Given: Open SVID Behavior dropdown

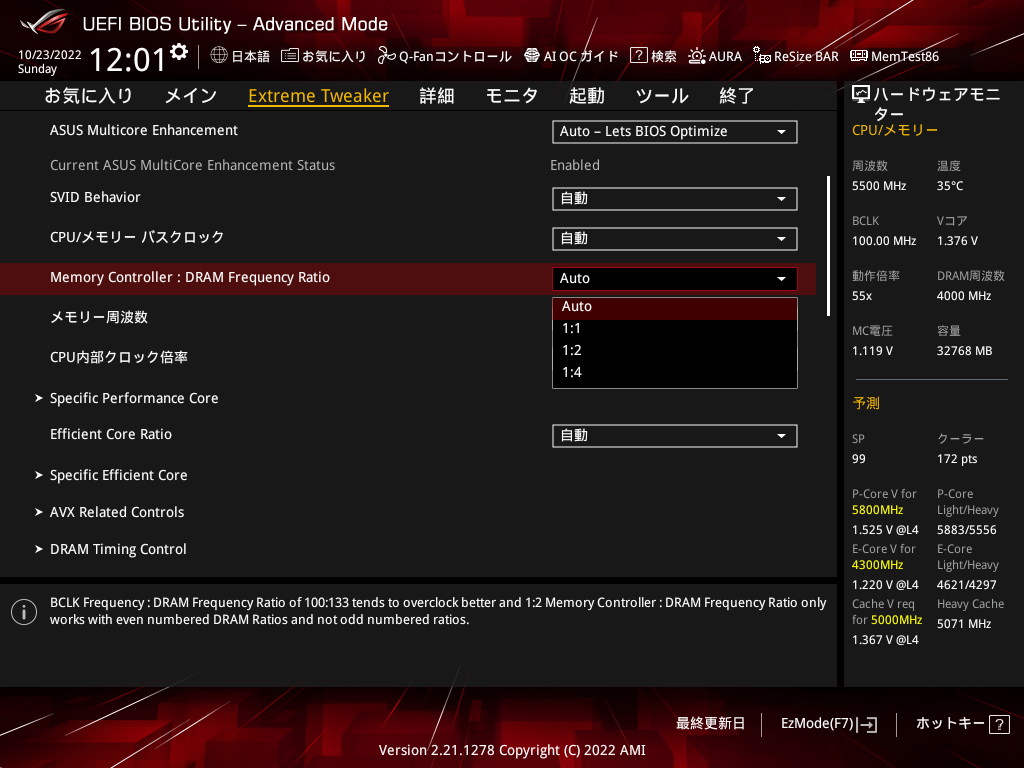Looking at the screenshot, I should [x=675, y=199].
